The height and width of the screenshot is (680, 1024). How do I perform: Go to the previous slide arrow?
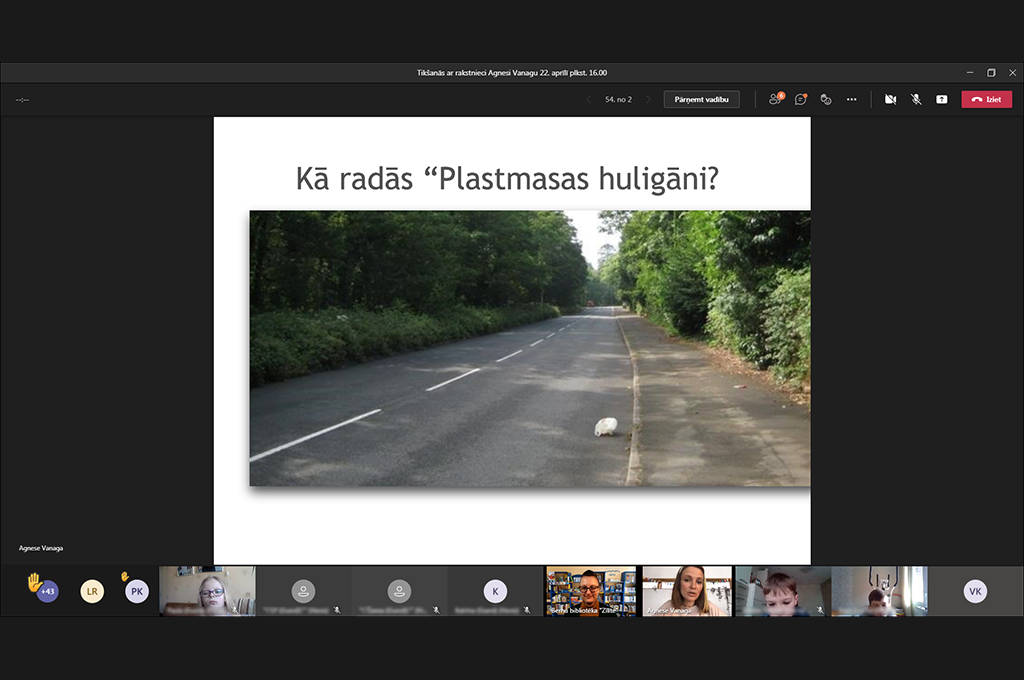tap(589, 99)
